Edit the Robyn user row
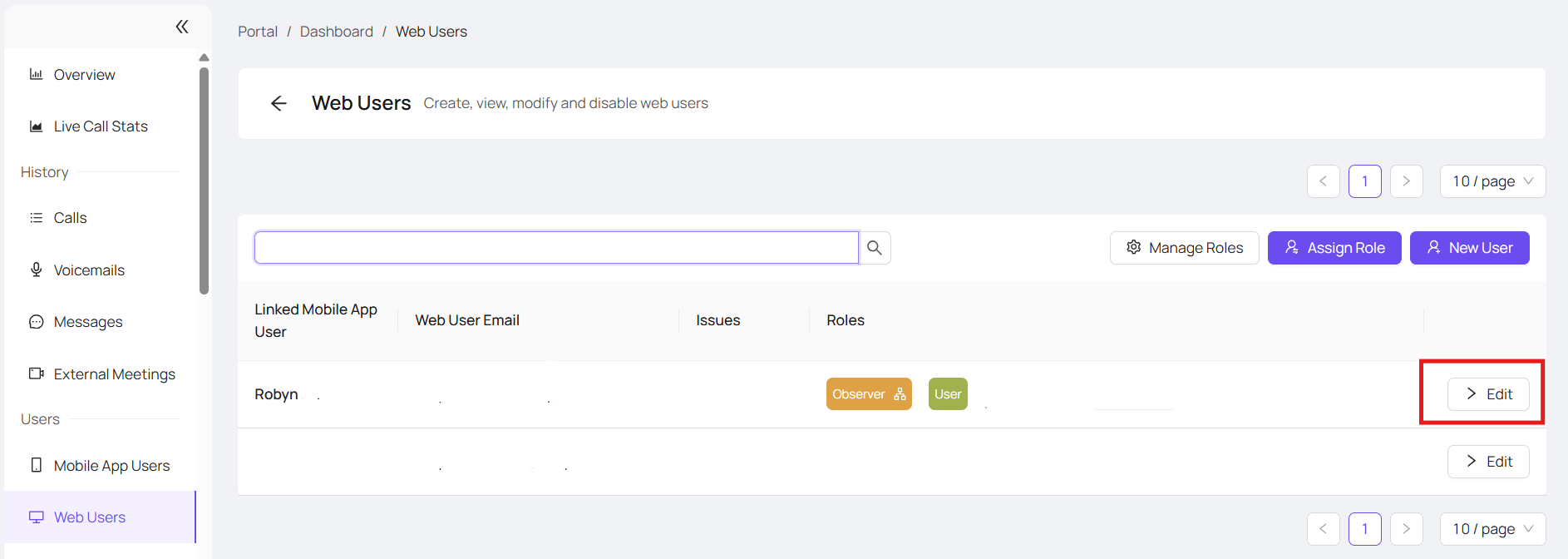Image resolution: width=1568 pixels, height=559 pixels. 1488,394
